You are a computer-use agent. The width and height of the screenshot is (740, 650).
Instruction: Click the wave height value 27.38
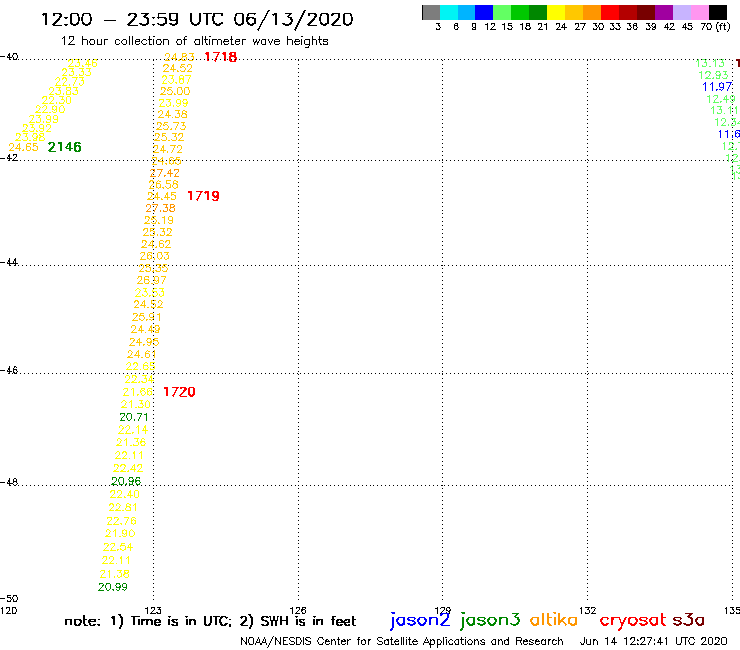point(160,208)
